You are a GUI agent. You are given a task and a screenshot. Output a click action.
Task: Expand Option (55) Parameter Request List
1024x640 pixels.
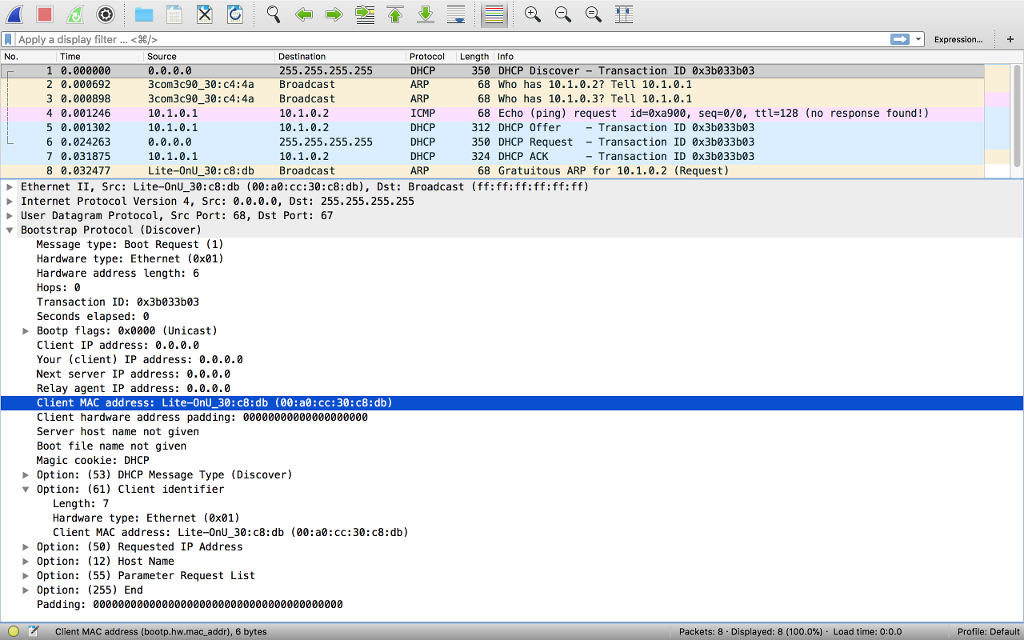[x=25, y=575]
